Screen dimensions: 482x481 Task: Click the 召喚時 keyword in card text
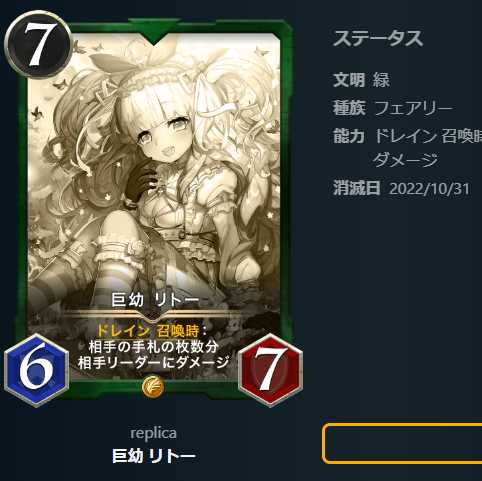178,331
